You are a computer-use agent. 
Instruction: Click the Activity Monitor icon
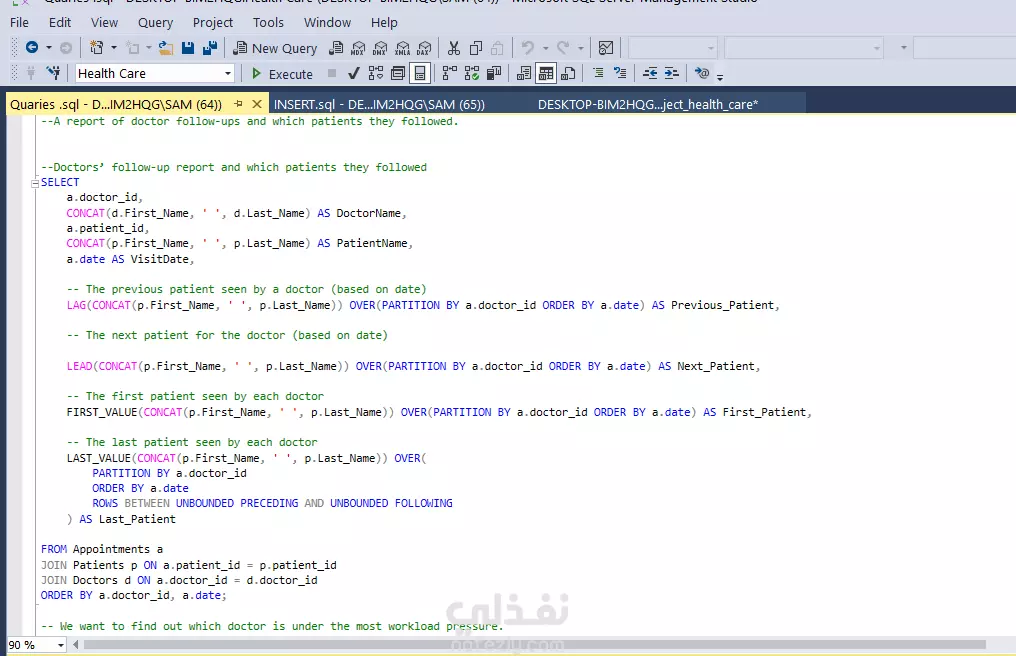(606, 48)
